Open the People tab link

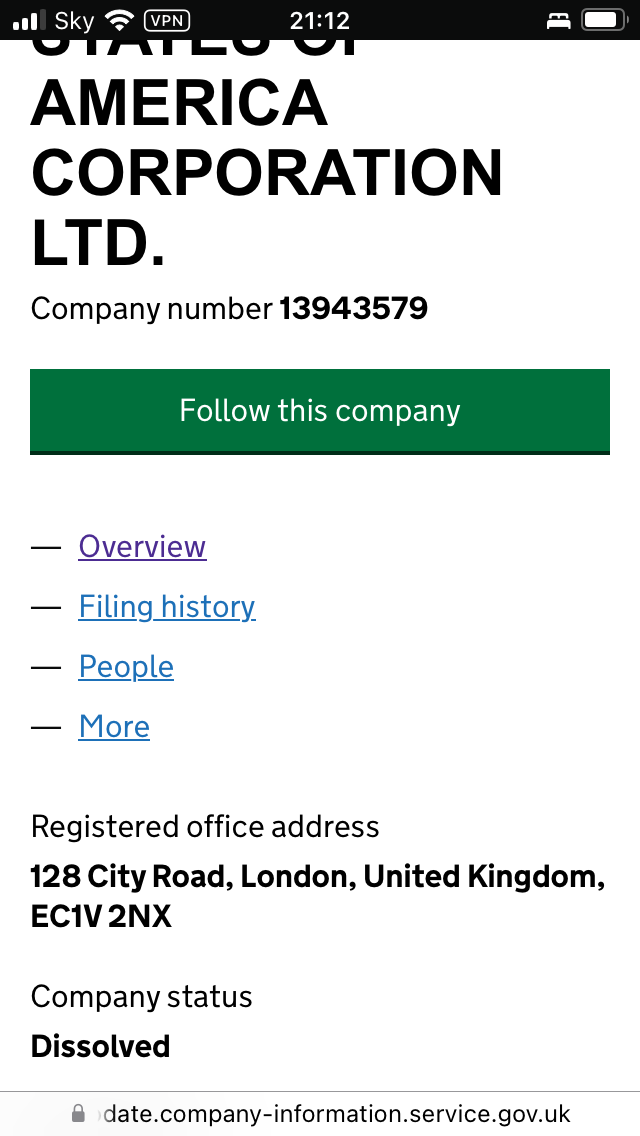(126, 667)
